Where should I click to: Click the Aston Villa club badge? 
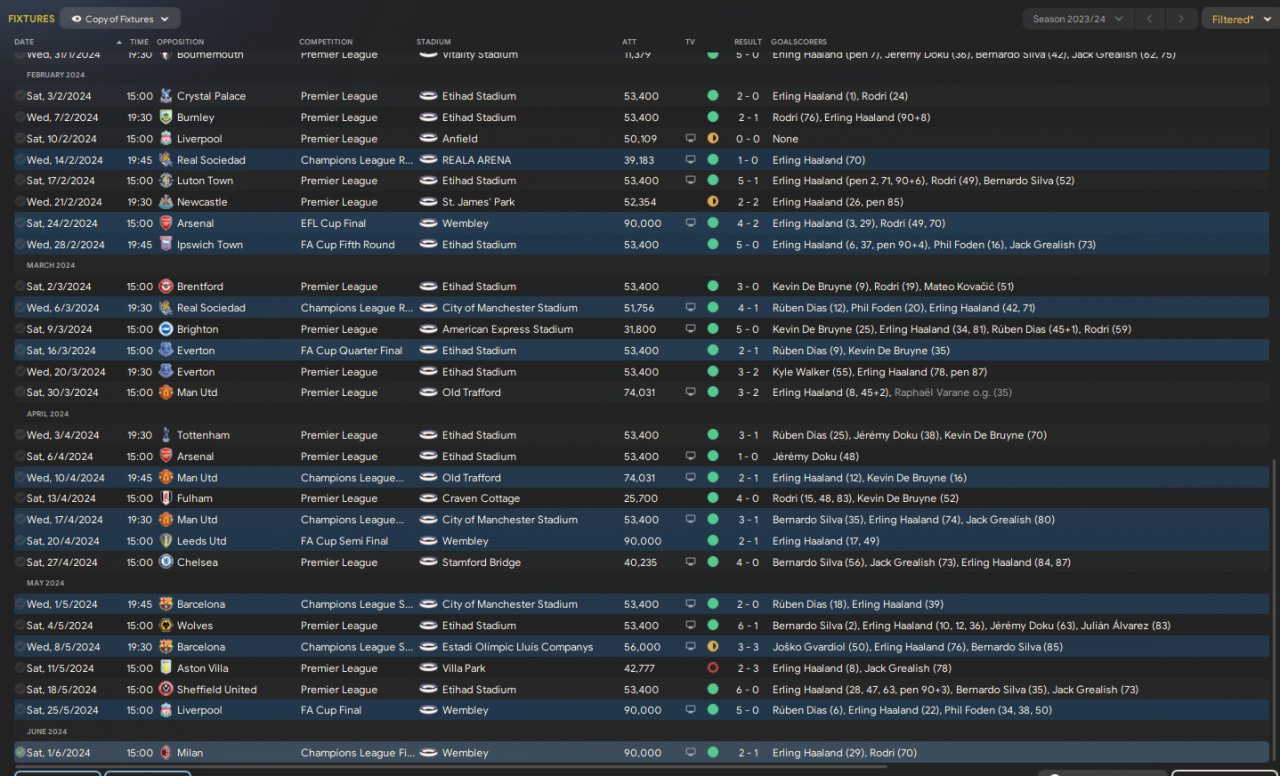[x=165, y=668]
